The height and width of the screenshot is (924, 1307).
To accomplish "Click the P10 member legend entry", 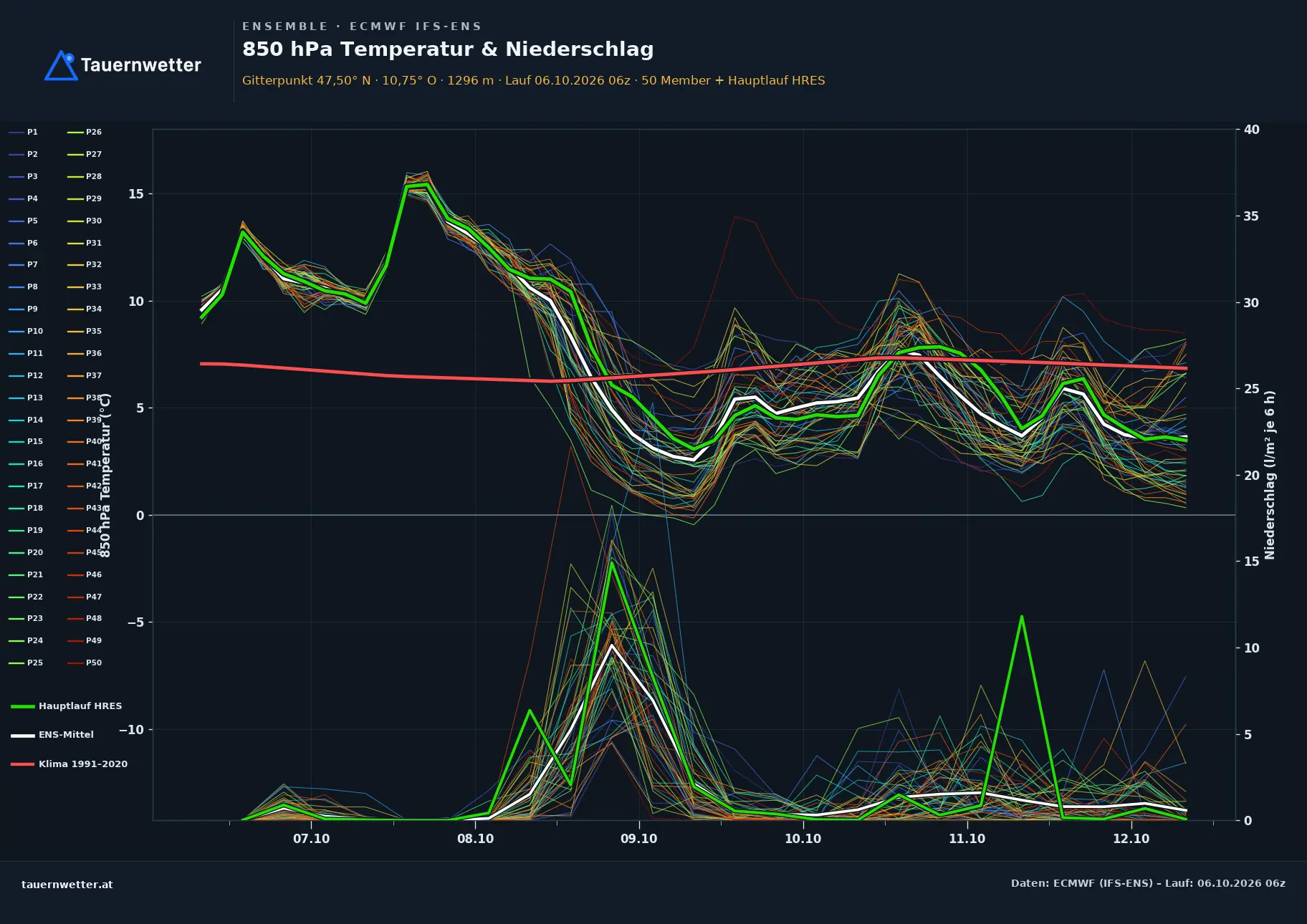I will point(26,331).
